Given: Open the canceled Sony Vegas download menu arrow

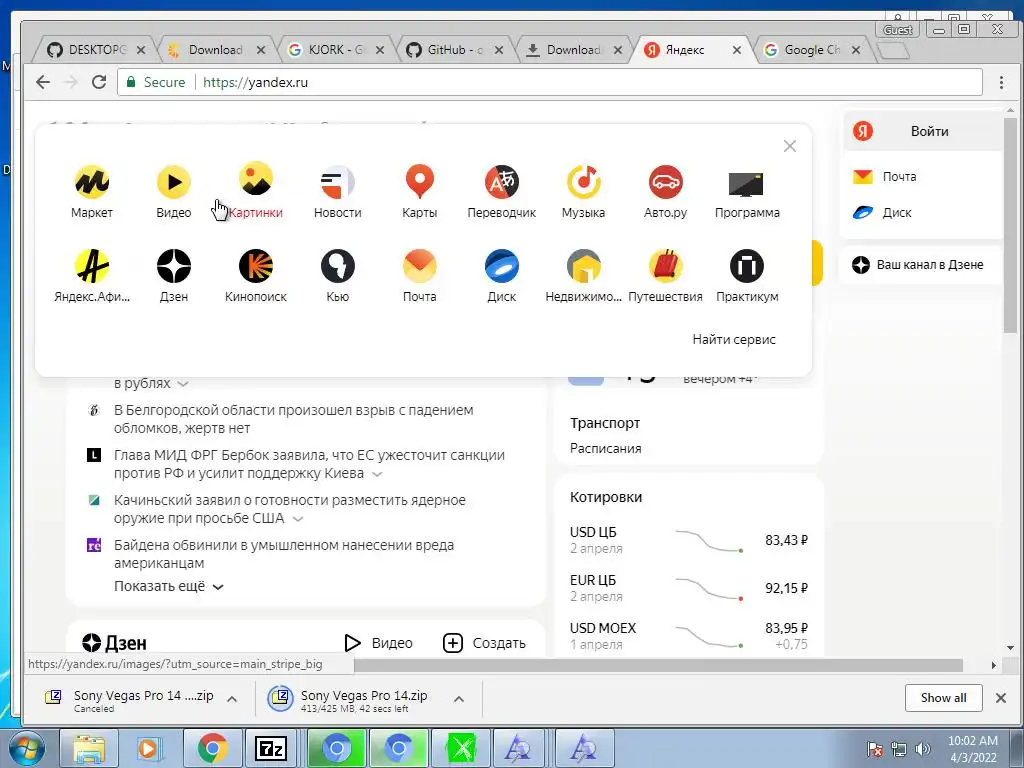Looking at the screenshot, I should pyautogui.click(x=232, y=699).
